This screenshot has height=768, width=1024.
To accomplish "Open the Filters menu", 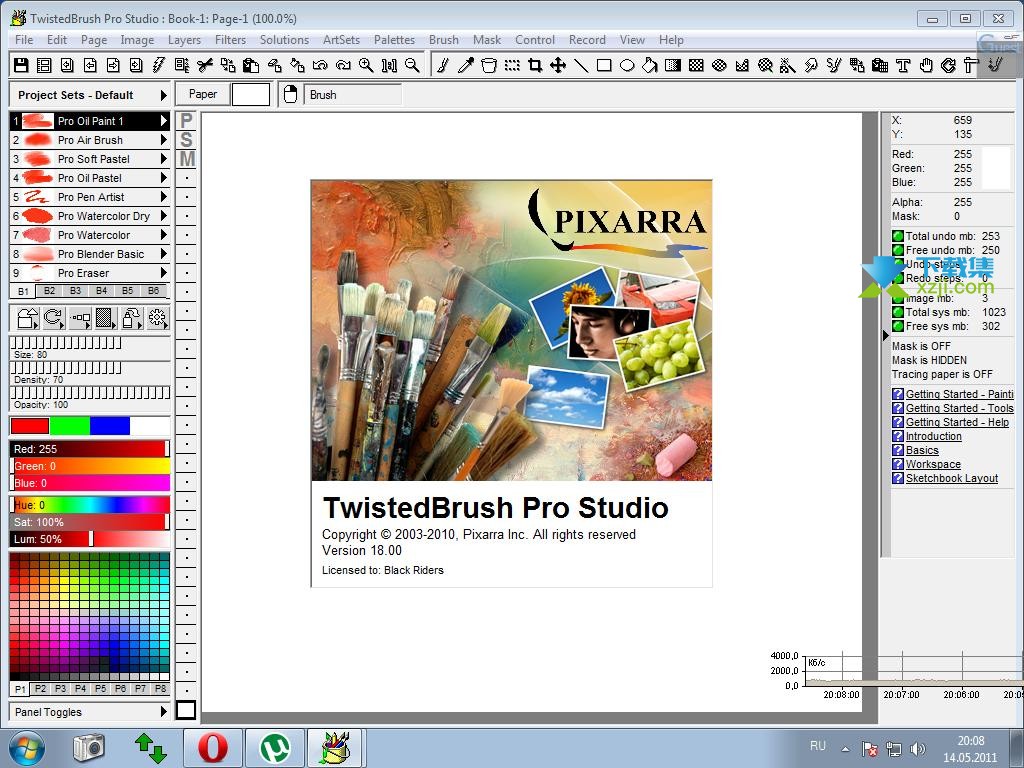I will tap(231, 40).
